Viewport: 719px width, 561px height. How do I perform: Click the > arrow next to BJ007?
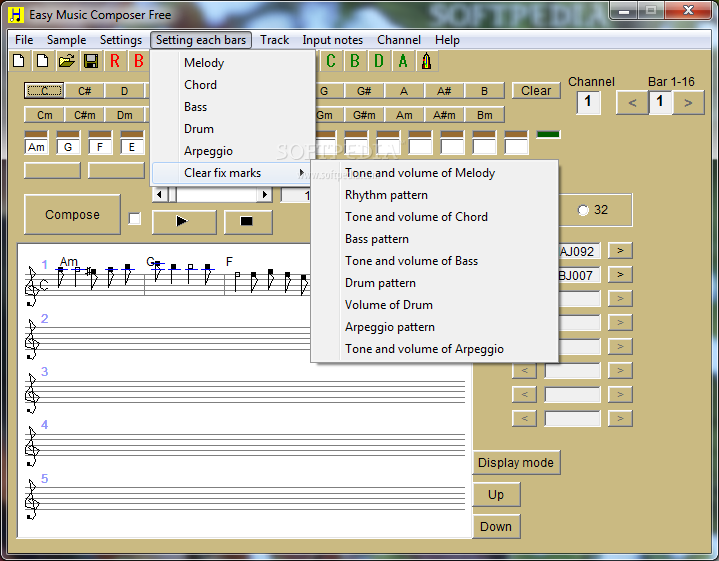pyautogui.click(x=620, y=274)
